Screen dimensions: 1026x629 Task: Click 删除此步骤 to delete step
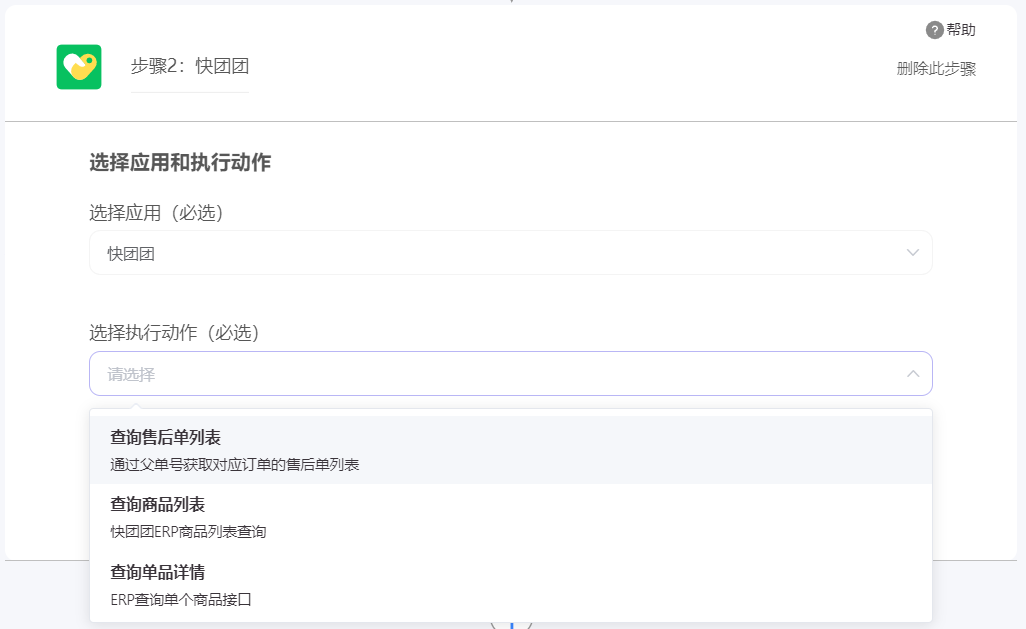click(x=936, y=69)
